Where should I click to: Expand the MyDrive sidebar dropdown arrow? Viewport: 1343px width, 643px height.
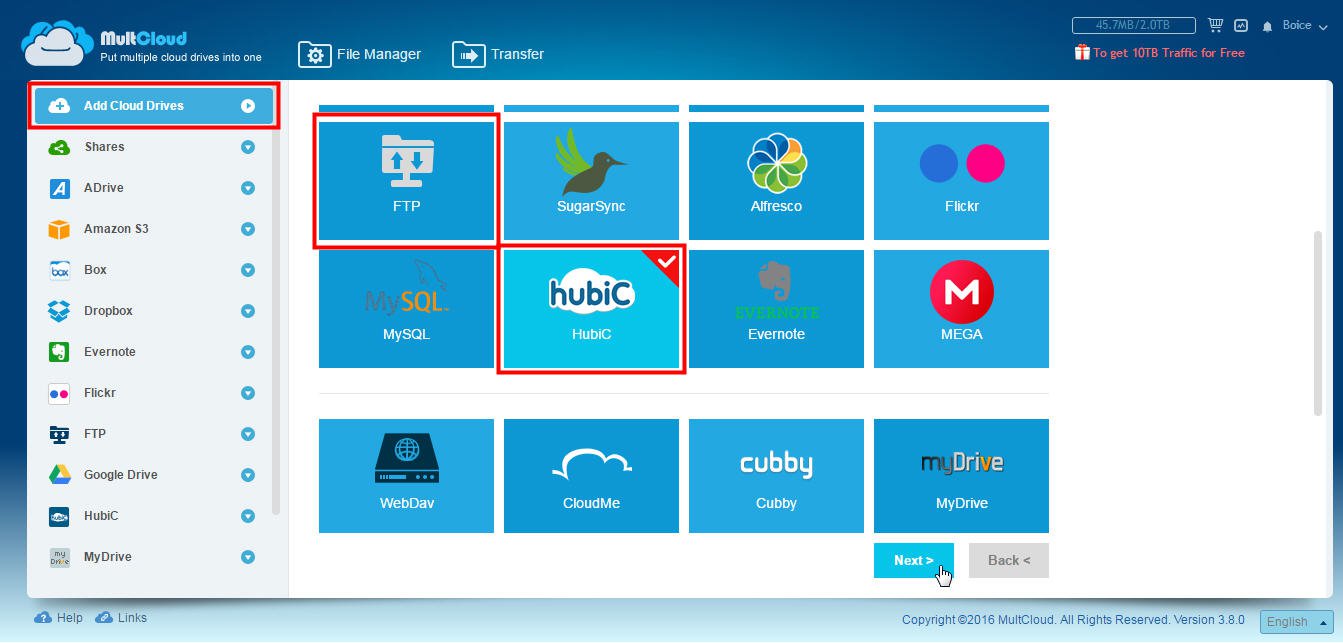[248, 557]
